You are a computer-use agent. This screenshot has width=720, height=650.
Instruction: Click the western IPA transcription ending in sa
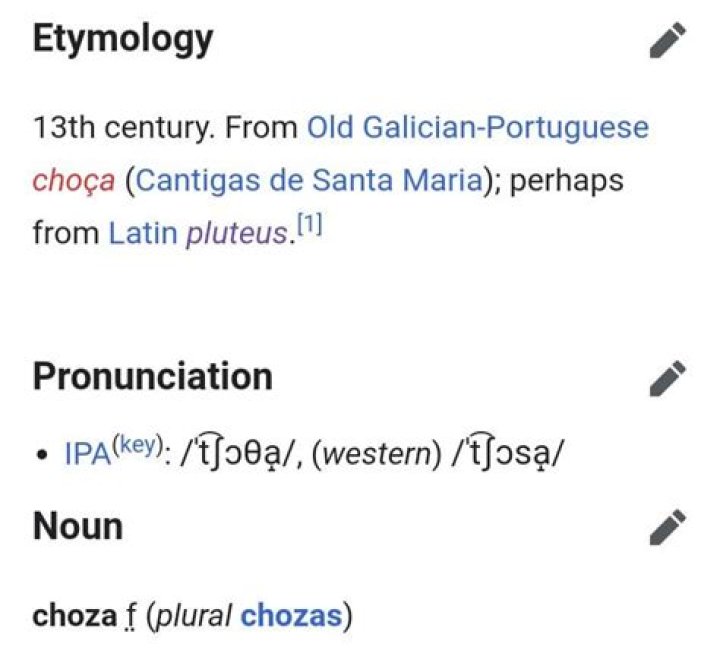pos(506,453)
